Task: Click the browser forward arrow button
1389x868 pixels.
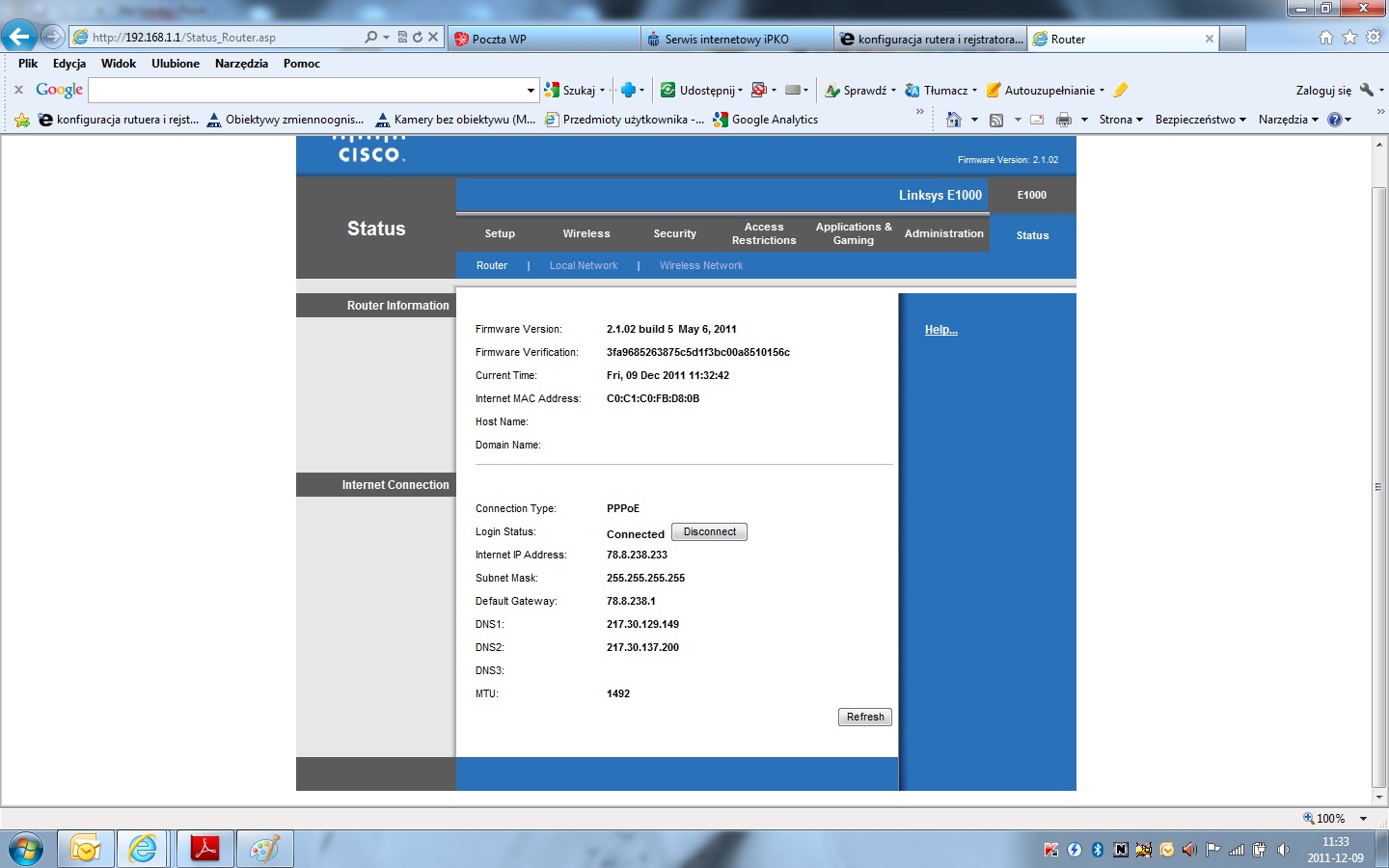Action: click(x=53, y=38)
